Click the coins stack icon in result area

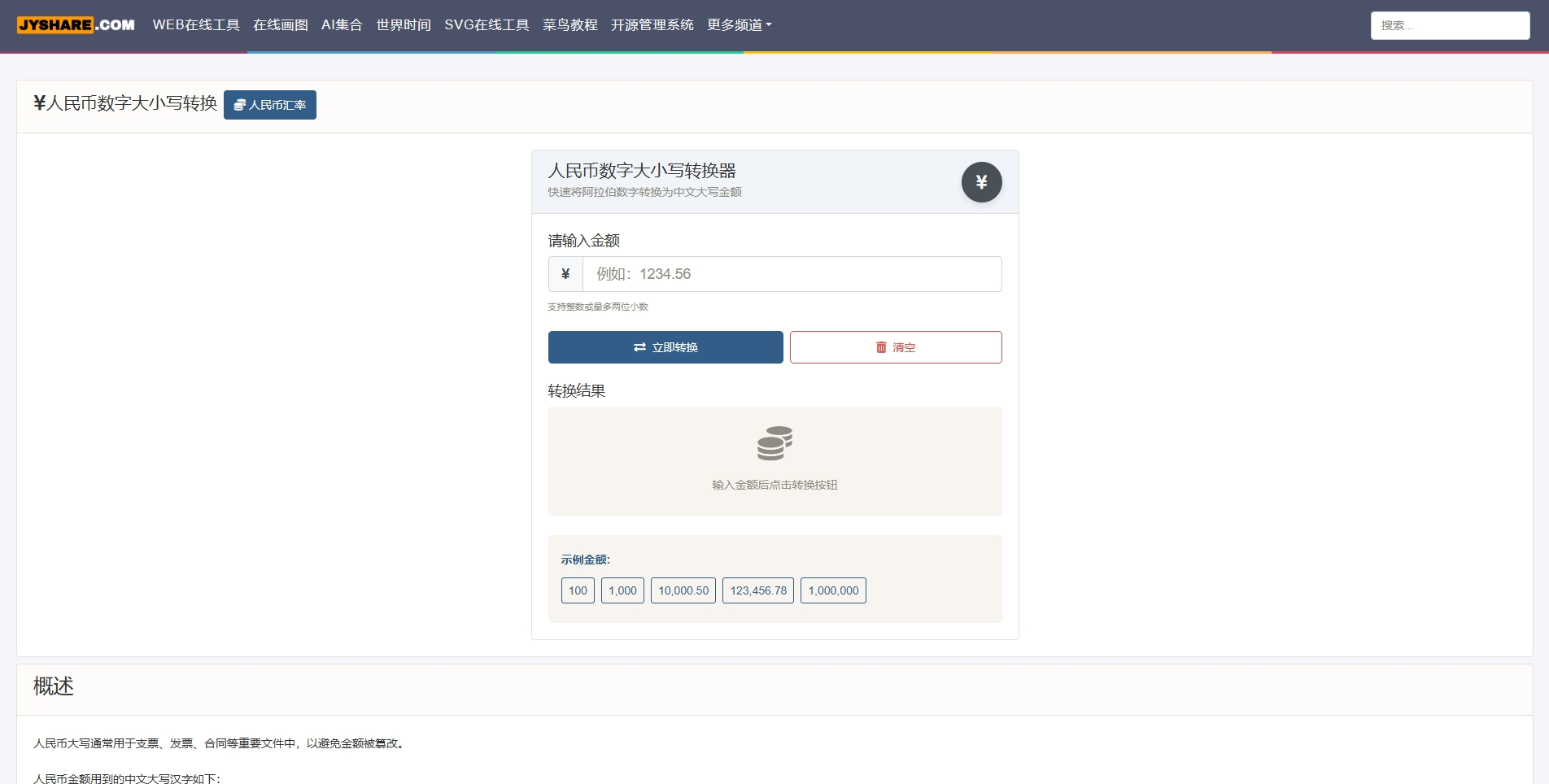tap(774, 443)
